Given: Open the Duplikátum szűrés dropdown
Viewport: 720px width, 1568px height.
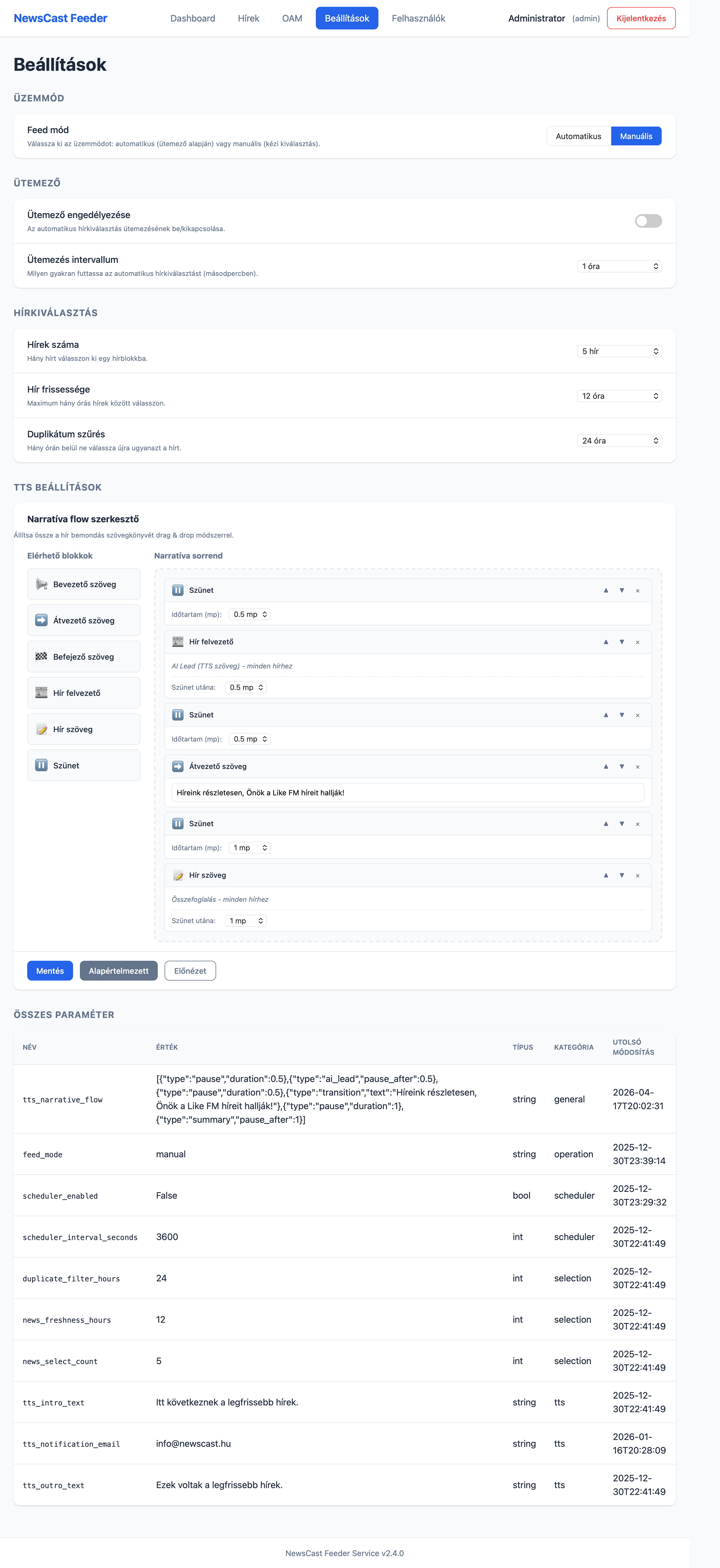Looking at the screenshot, I should point(619,441).
